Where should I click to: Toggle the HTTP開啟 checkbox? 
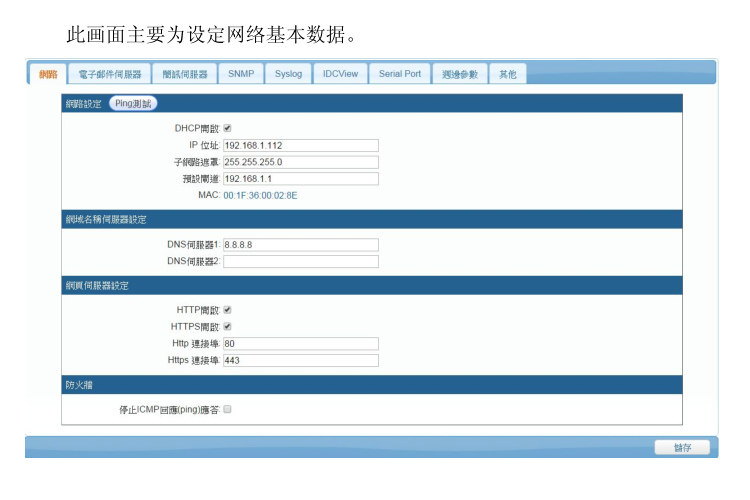(x=227, y=310)
